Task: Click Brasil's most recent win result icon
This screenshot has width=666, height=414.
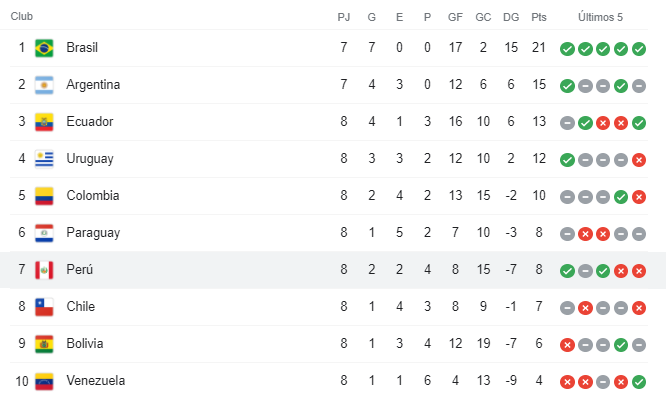Action: (639, 48)
